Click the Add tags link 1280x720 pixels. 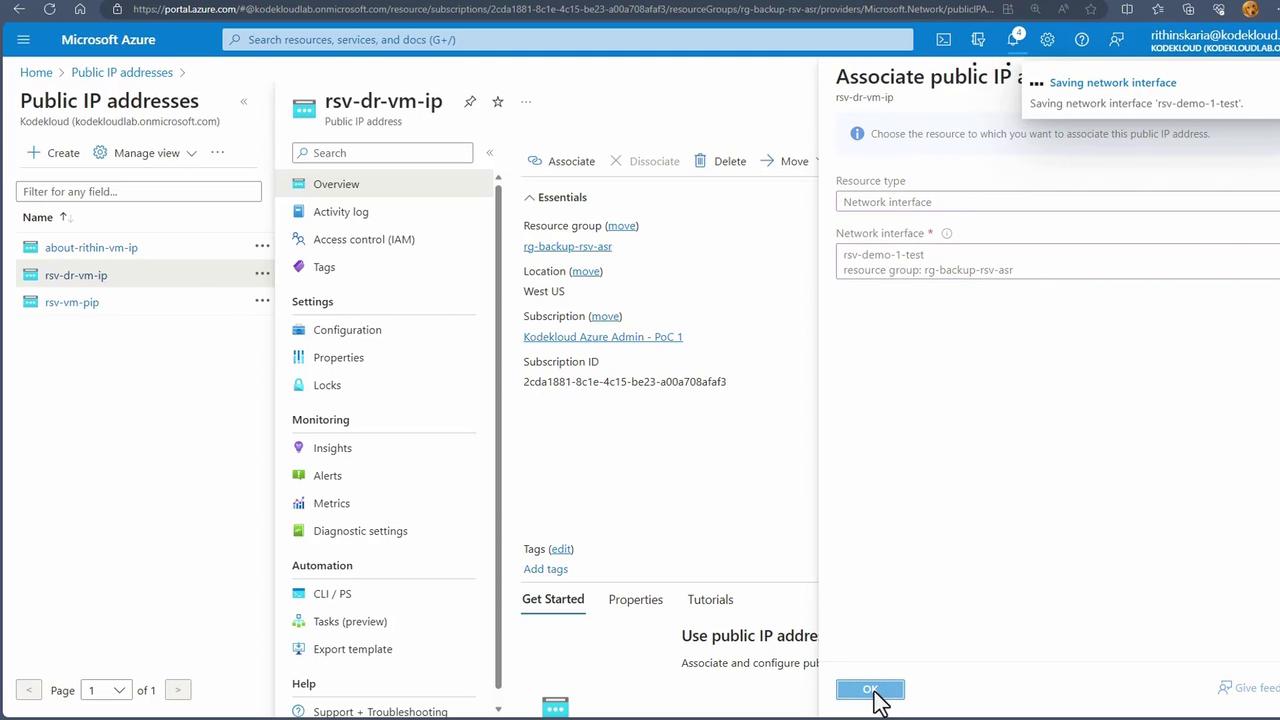(545, 569)
